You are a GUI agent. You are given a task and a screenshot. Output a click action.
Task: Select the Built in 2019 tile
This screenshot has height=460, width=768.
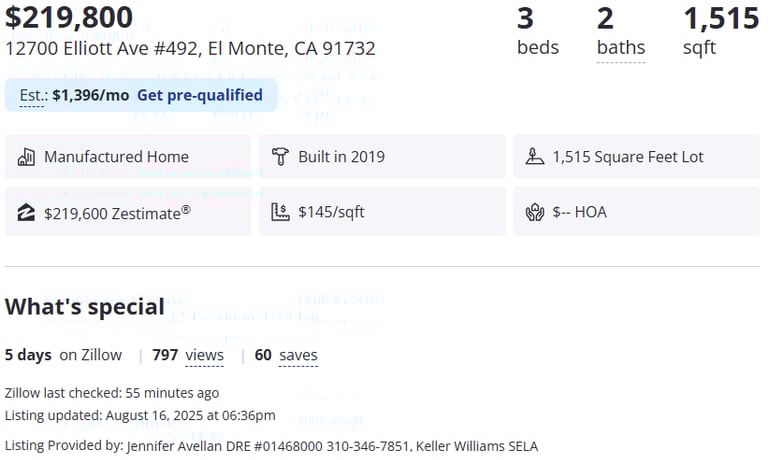tap(382, 157)
